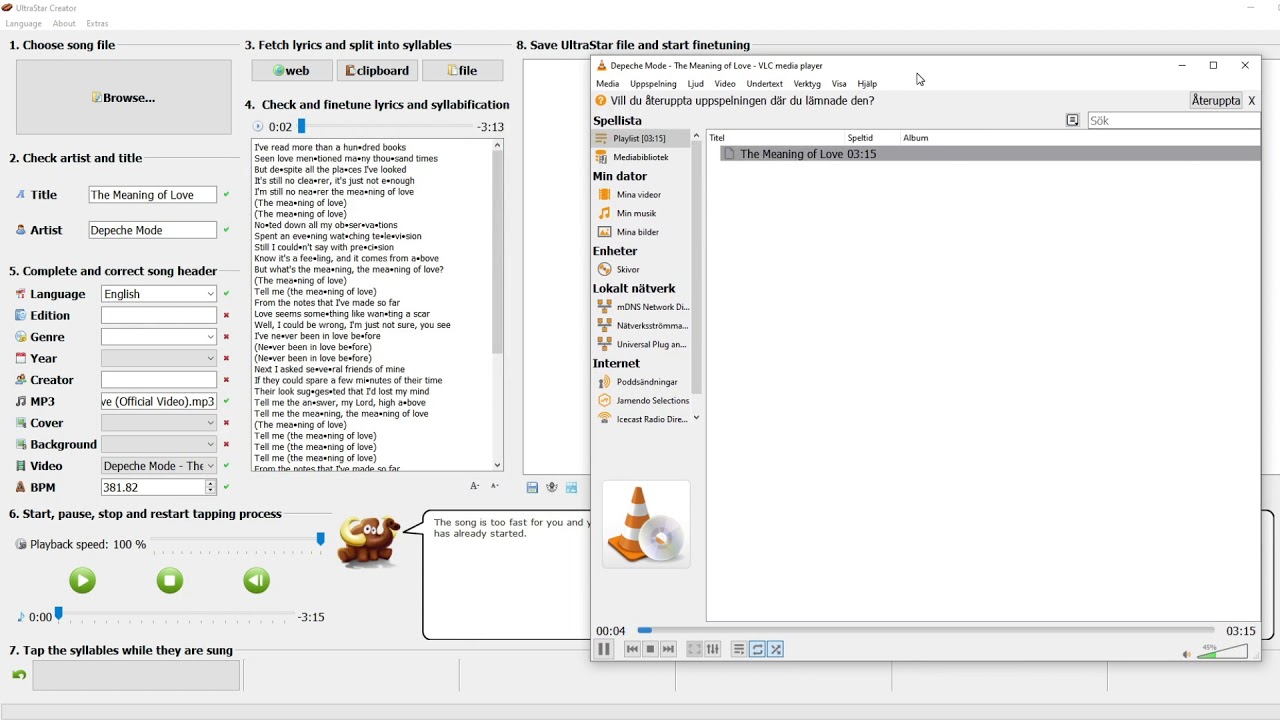Open the Background dropdown

[159, 444]
